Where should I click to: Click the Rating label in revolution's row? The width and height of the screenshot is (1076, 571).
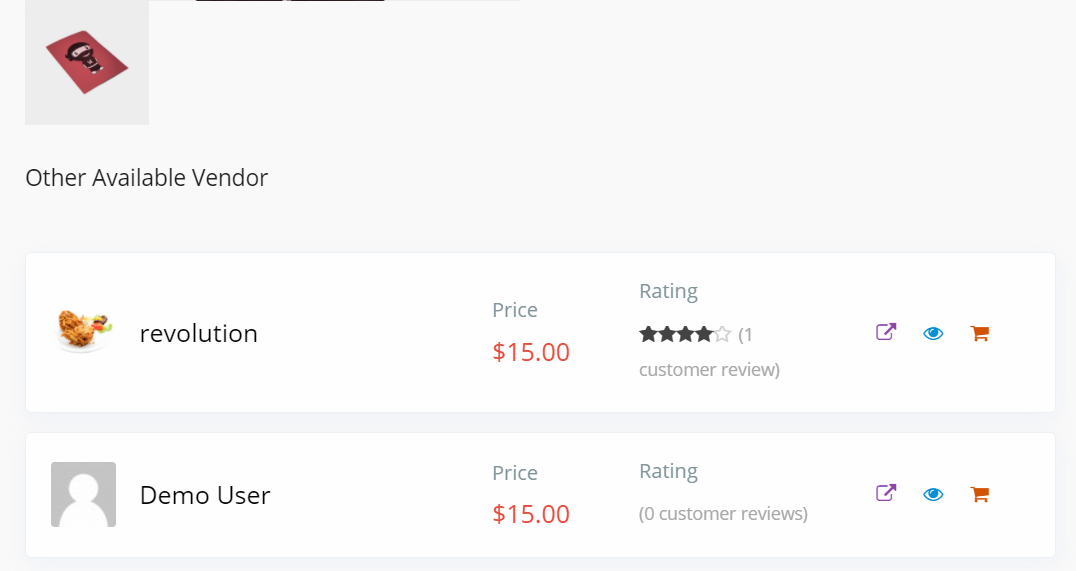[x=668, y=291]
